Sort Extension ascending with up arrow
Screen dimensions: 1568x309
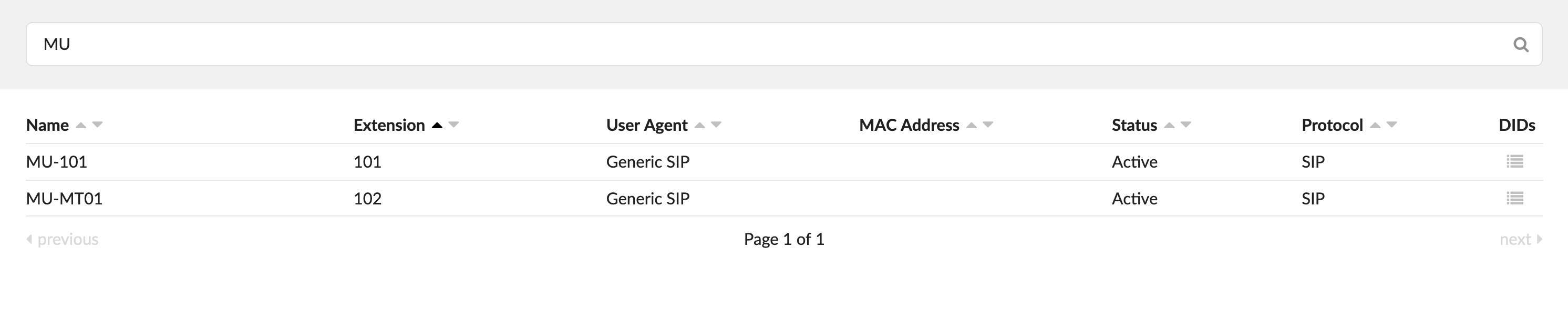437,125
